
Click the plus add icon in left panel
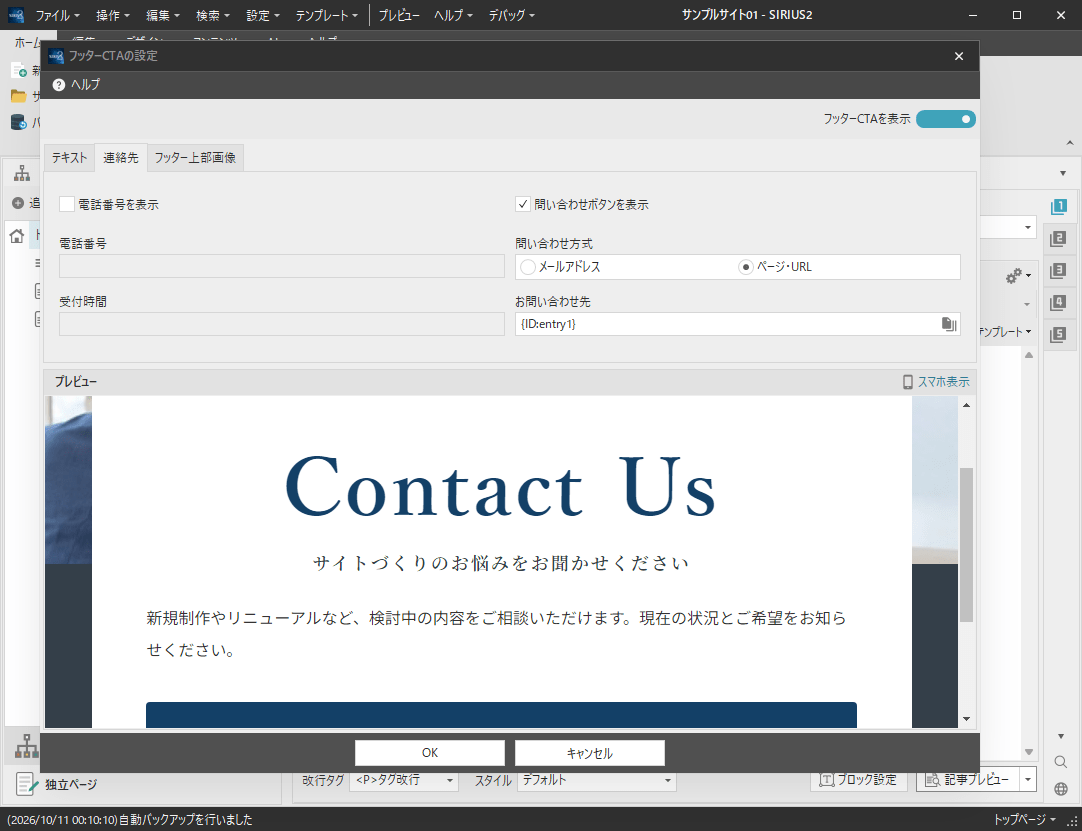point(19,204)
